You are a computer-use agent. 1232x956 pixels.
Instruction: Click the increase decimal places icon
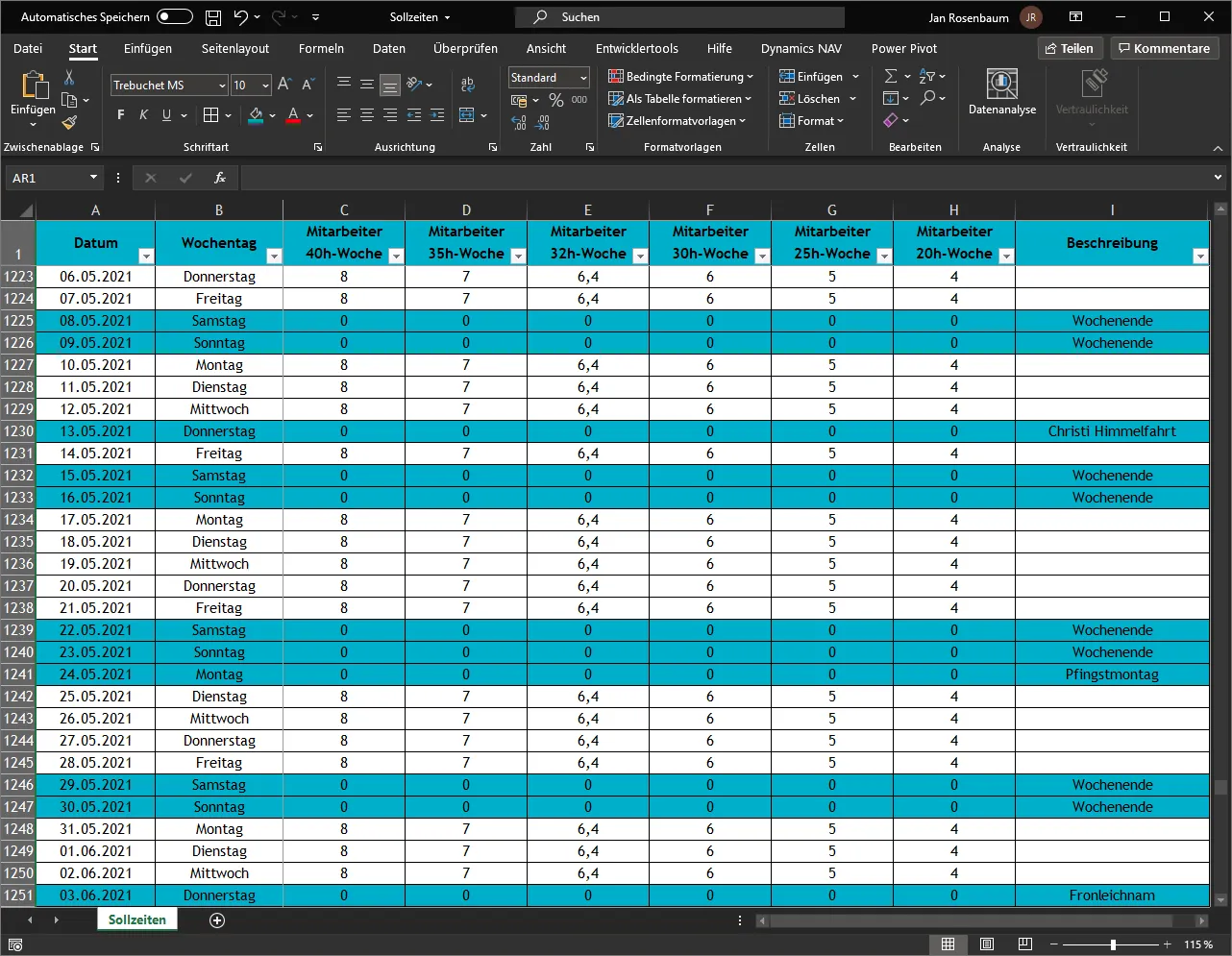519,123
